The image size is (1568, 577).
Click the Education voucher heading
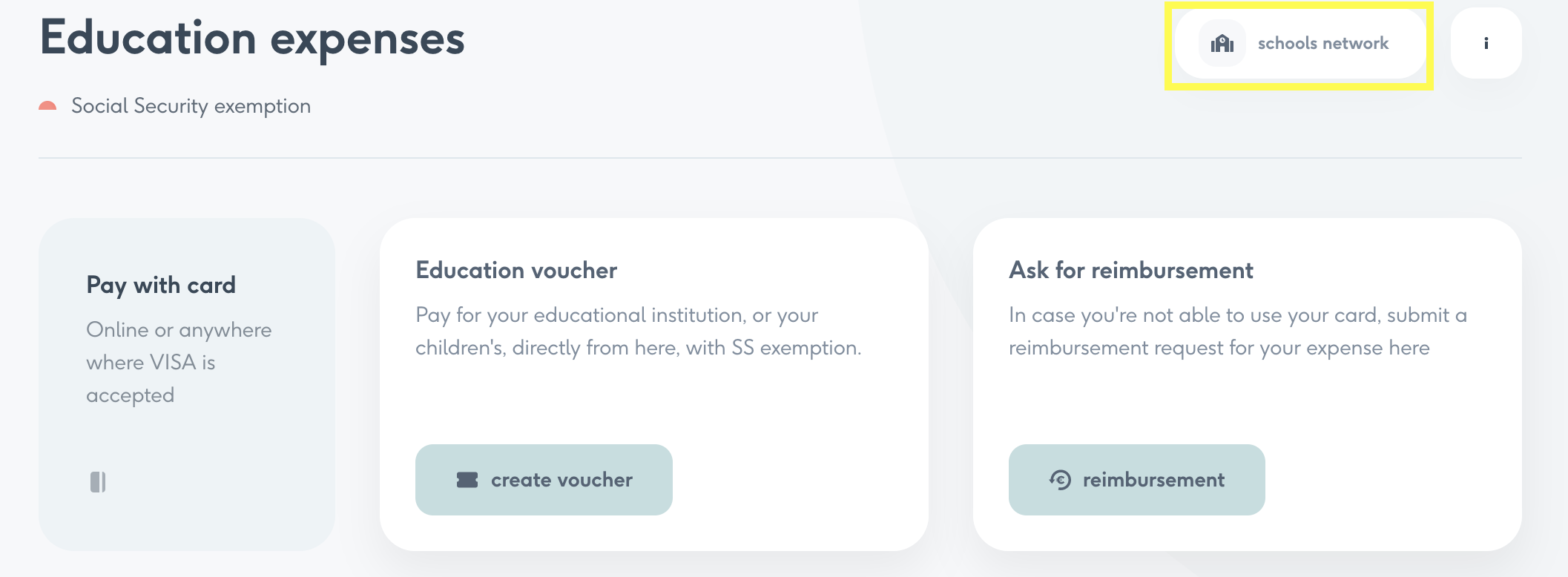(516, 270)
